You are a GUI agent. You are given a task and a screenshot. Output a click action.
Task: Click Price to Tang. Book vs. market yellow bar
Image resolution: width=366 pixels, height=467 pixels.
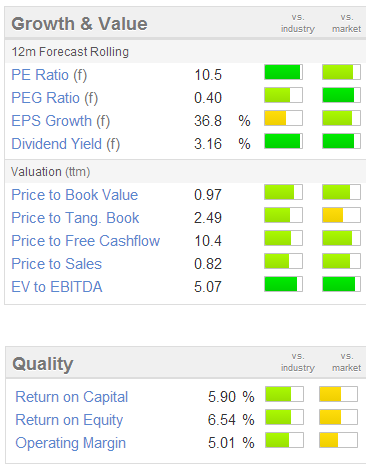coord(341,215)
